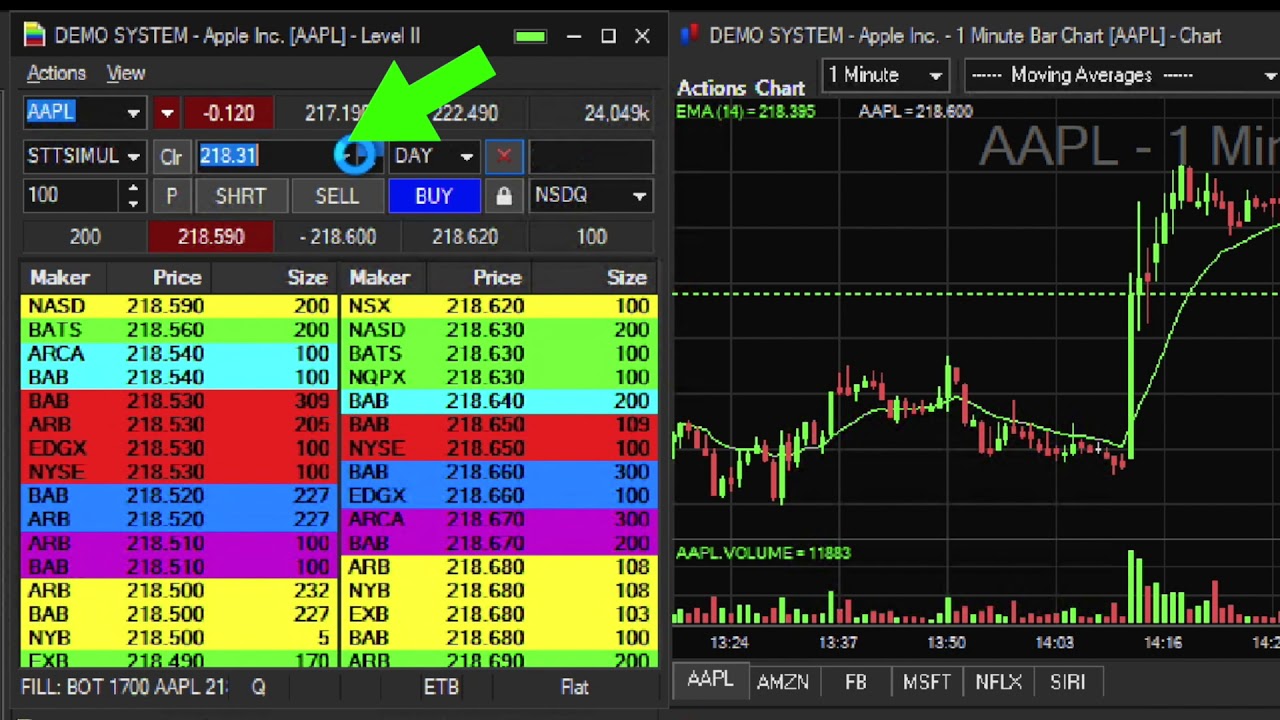Viewport: 1280px width, 720px height.
Task: Select the ARCA 218.670 ask row
Action: tap(499, 519)
